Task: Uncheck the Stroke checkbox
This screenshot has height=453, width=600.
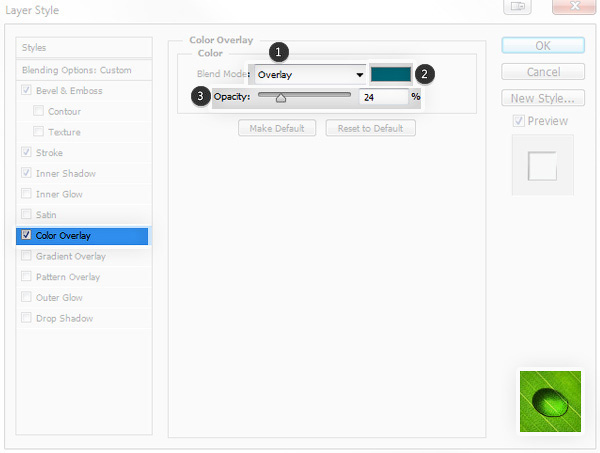Action: point(26,152)
